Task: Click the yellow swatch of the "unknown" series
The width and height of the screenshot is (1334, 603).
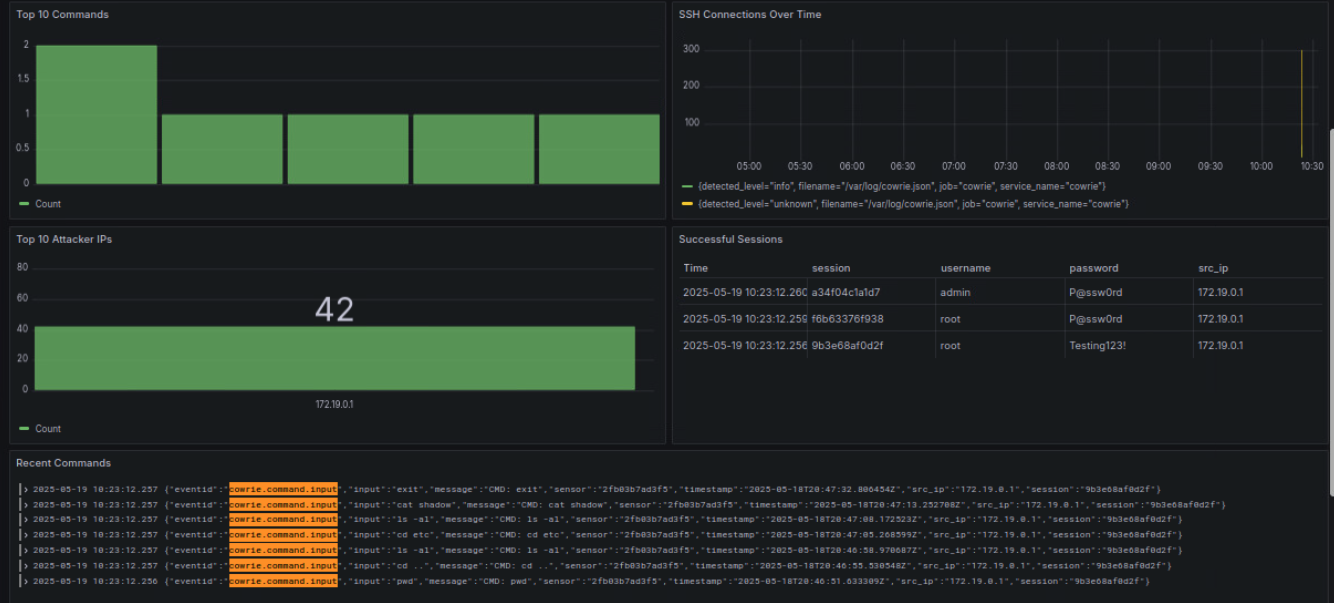Action: pyautogui.click(x=686, y=204)
